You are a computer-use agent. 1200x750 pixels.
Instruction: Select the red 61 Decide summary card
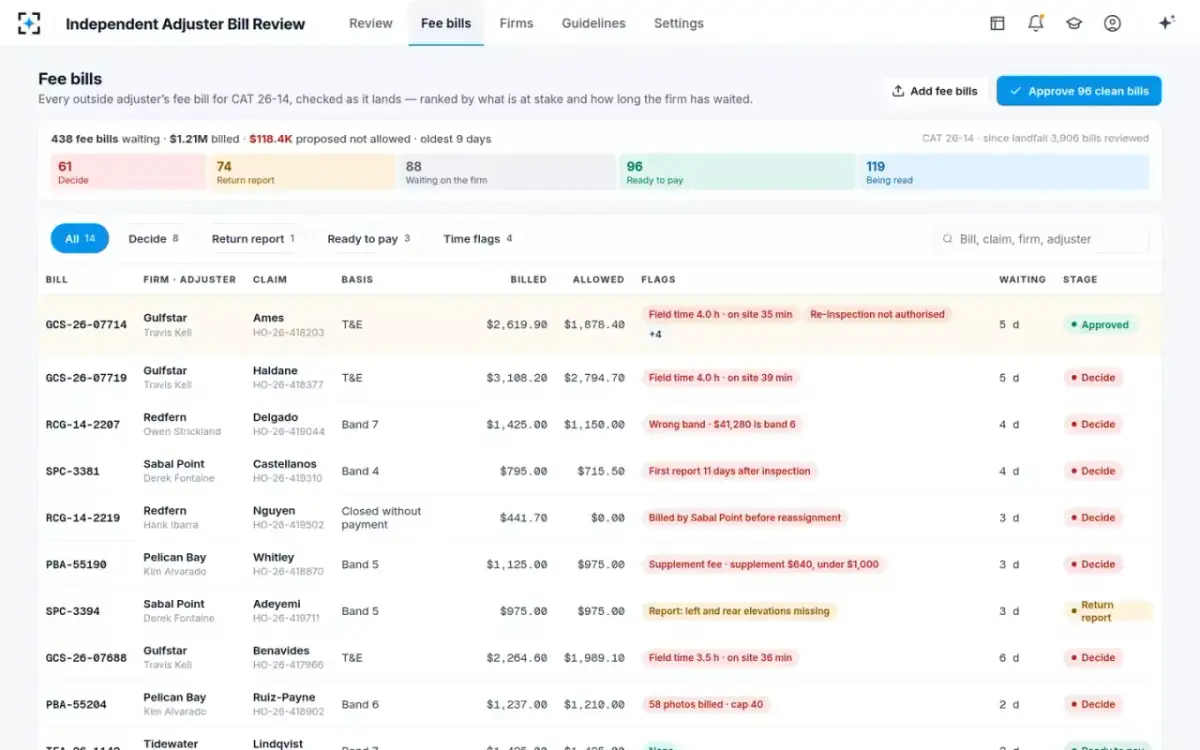(128, 172)
